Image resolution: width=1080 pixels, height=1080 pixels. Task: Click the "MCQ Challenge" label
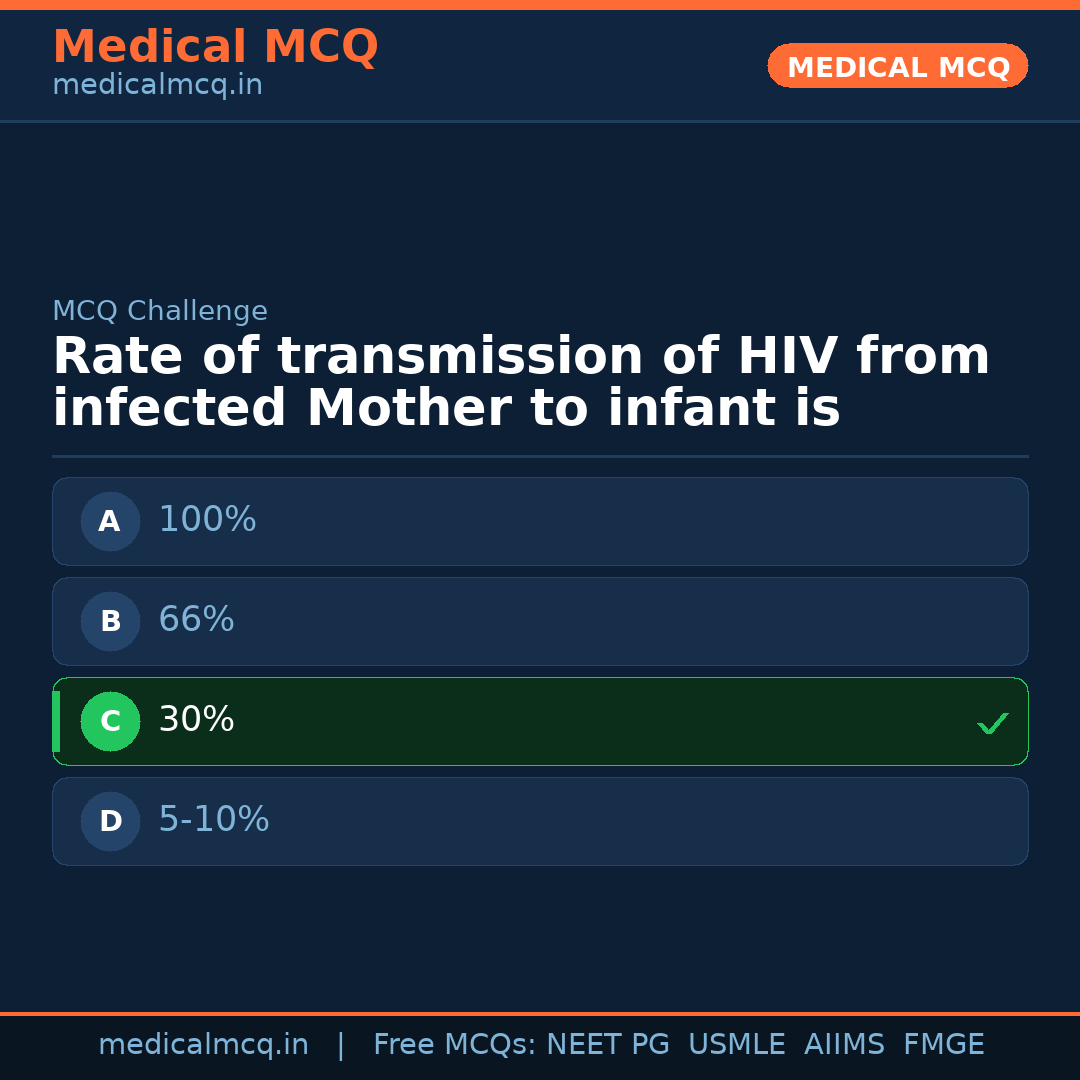coord(160,312)
